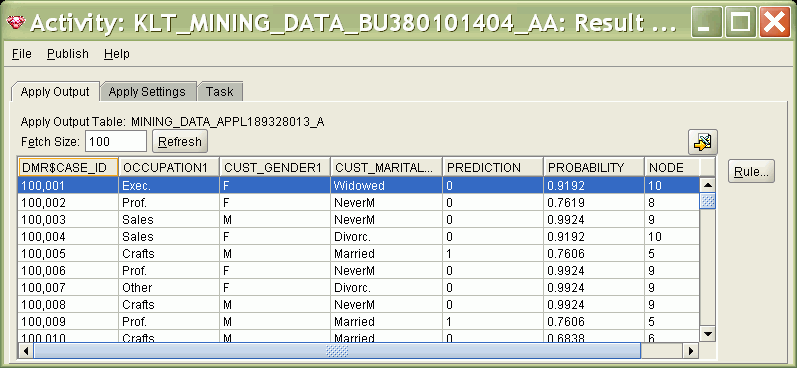Select case ID 100,008 cell
797x368 pixels.
68,304
